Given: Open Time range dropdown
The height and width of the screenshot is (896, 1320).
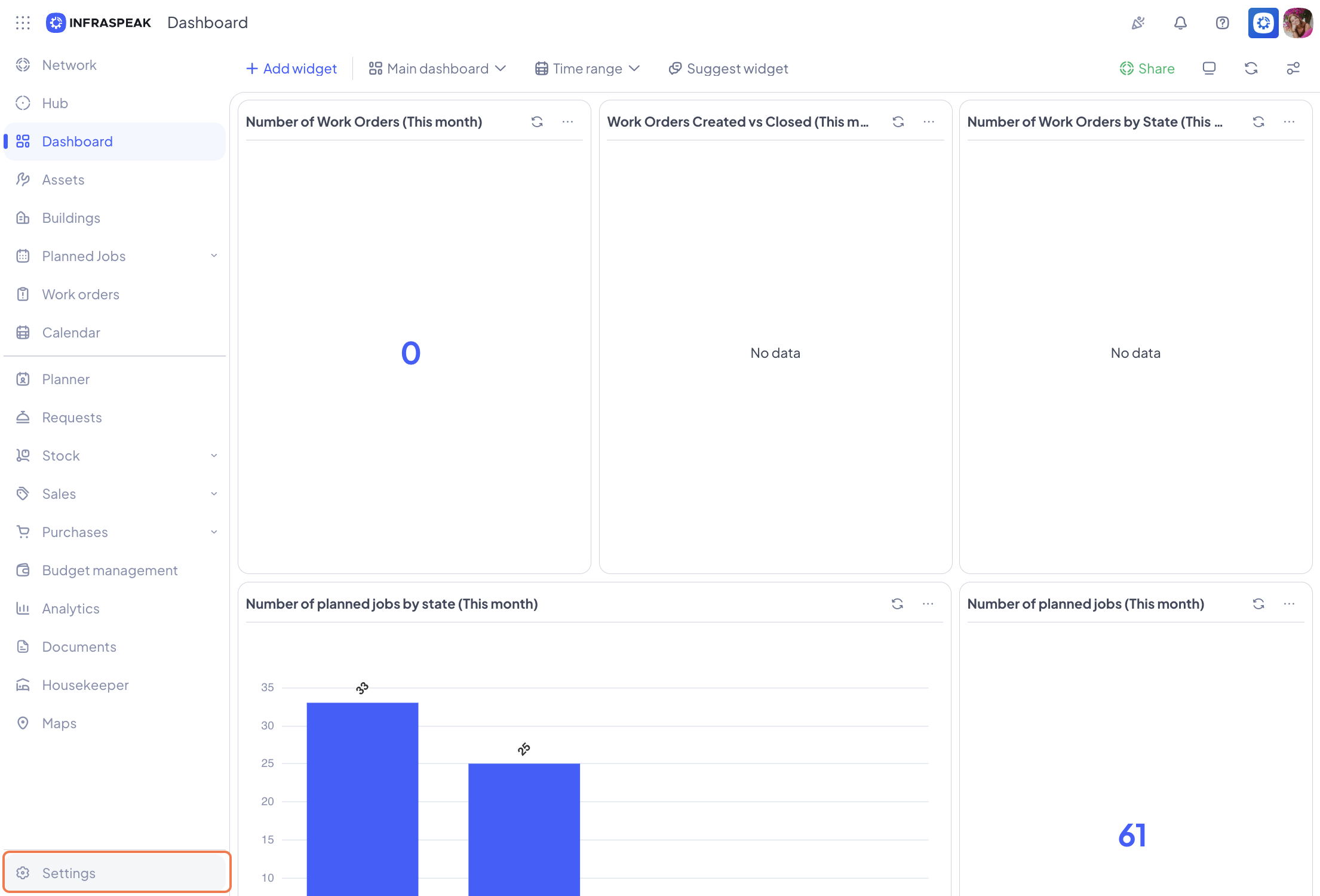Looking at the screenshot, I should (x=588, y=69).
